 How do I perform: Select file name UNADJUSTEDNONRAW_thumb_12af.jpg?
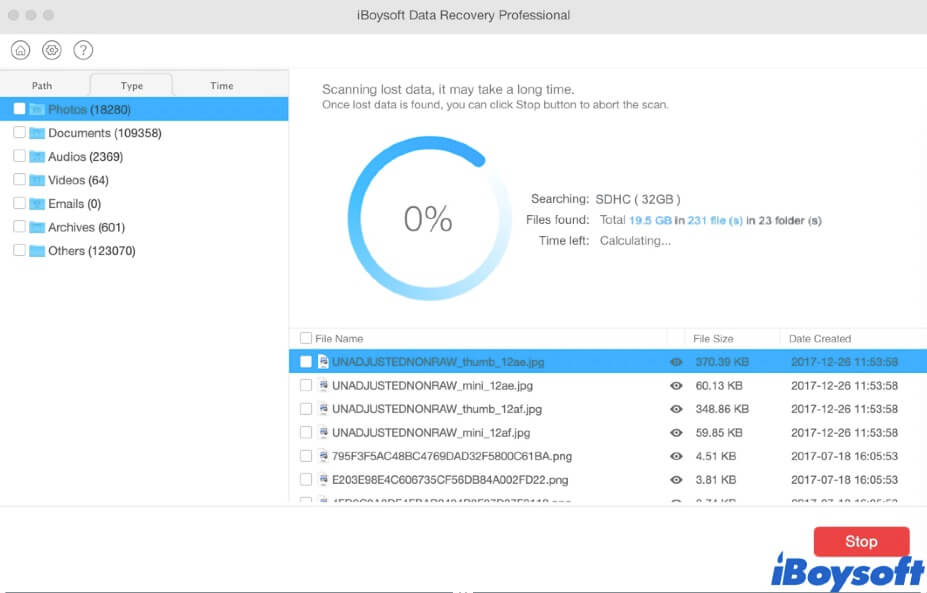(x=437, y=409)
